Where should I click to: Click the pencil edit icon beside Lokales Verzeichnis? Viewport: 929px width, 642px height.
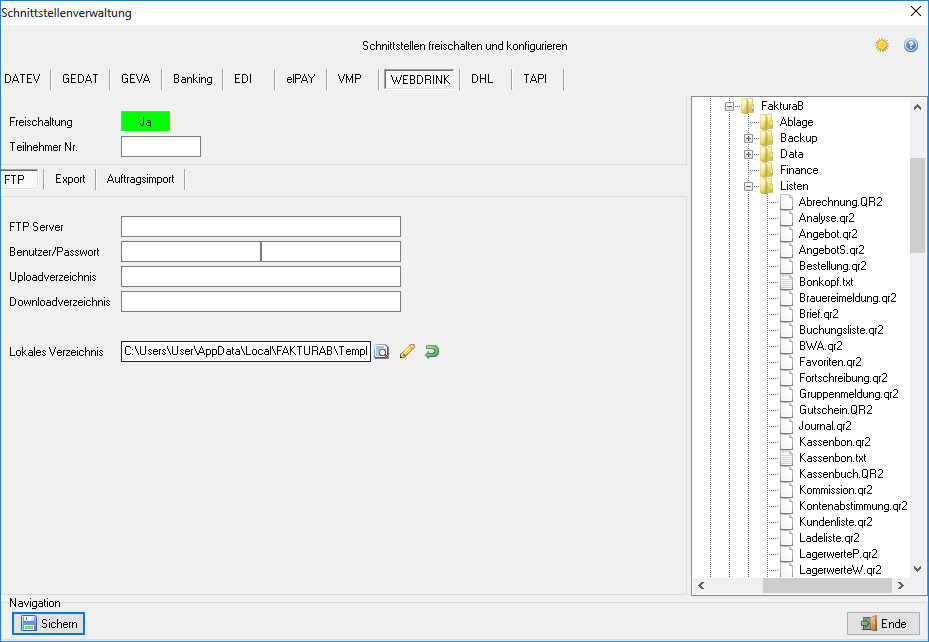point(407,351)
